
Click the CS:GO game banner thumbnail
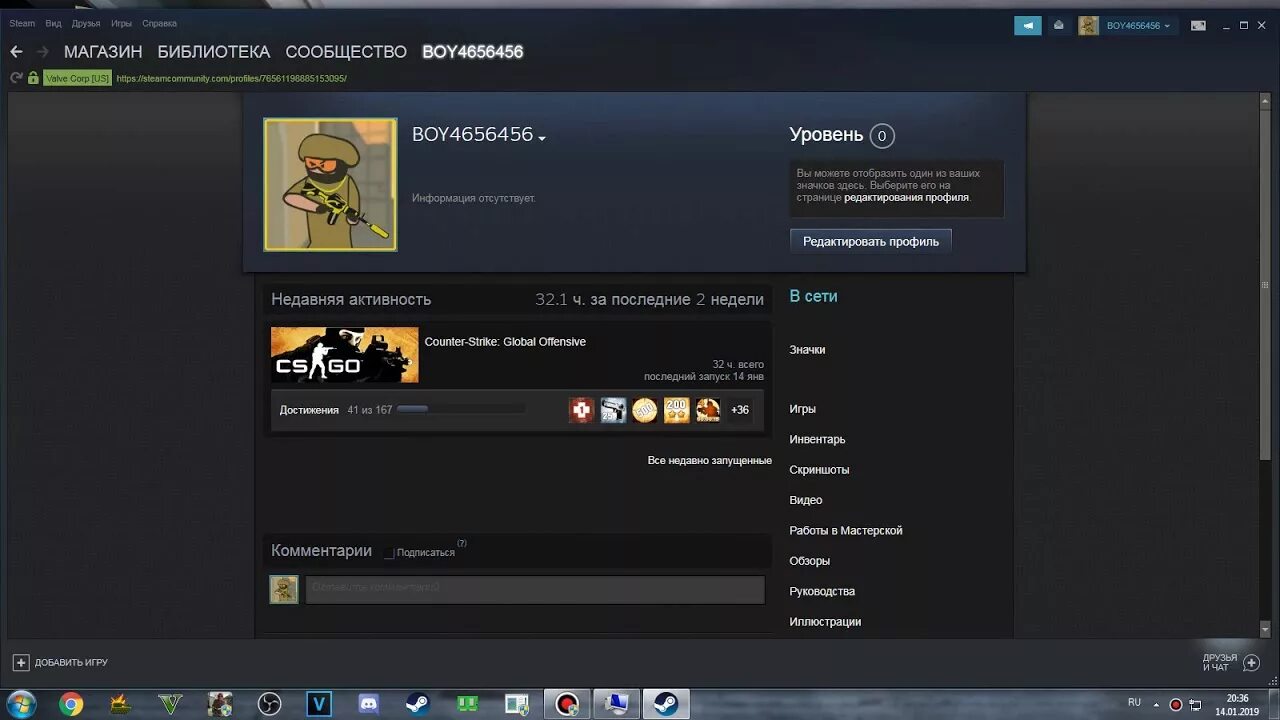tap(345, 355)
